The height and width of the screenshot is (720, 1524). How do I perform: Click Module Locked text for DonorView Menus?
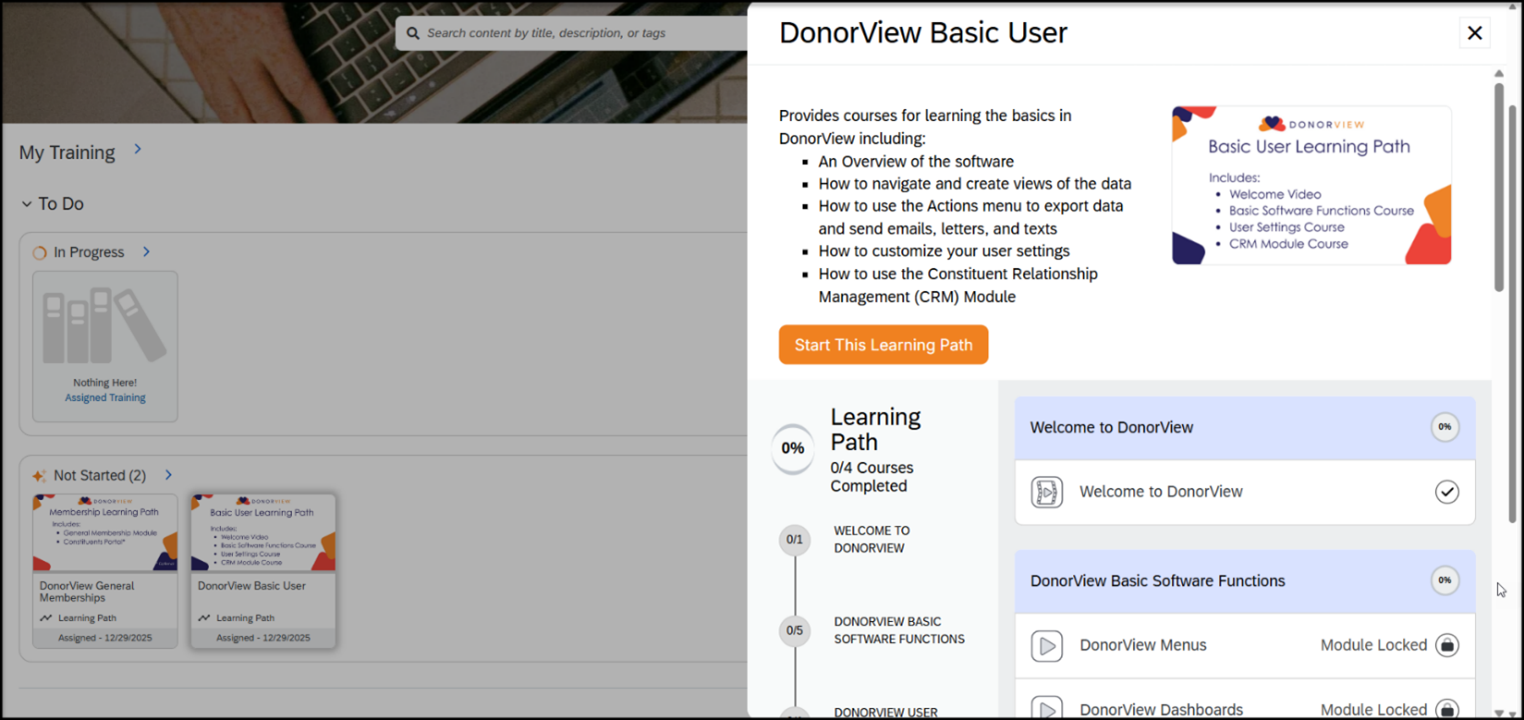coord(1373,645)
